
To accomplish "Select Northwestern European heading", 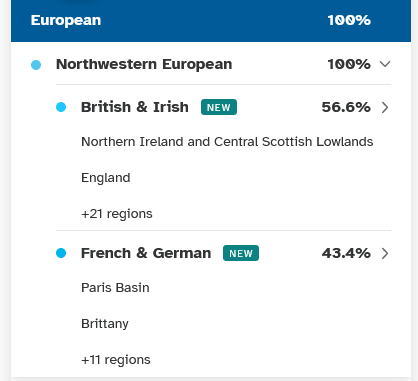I will click(144, 64).
